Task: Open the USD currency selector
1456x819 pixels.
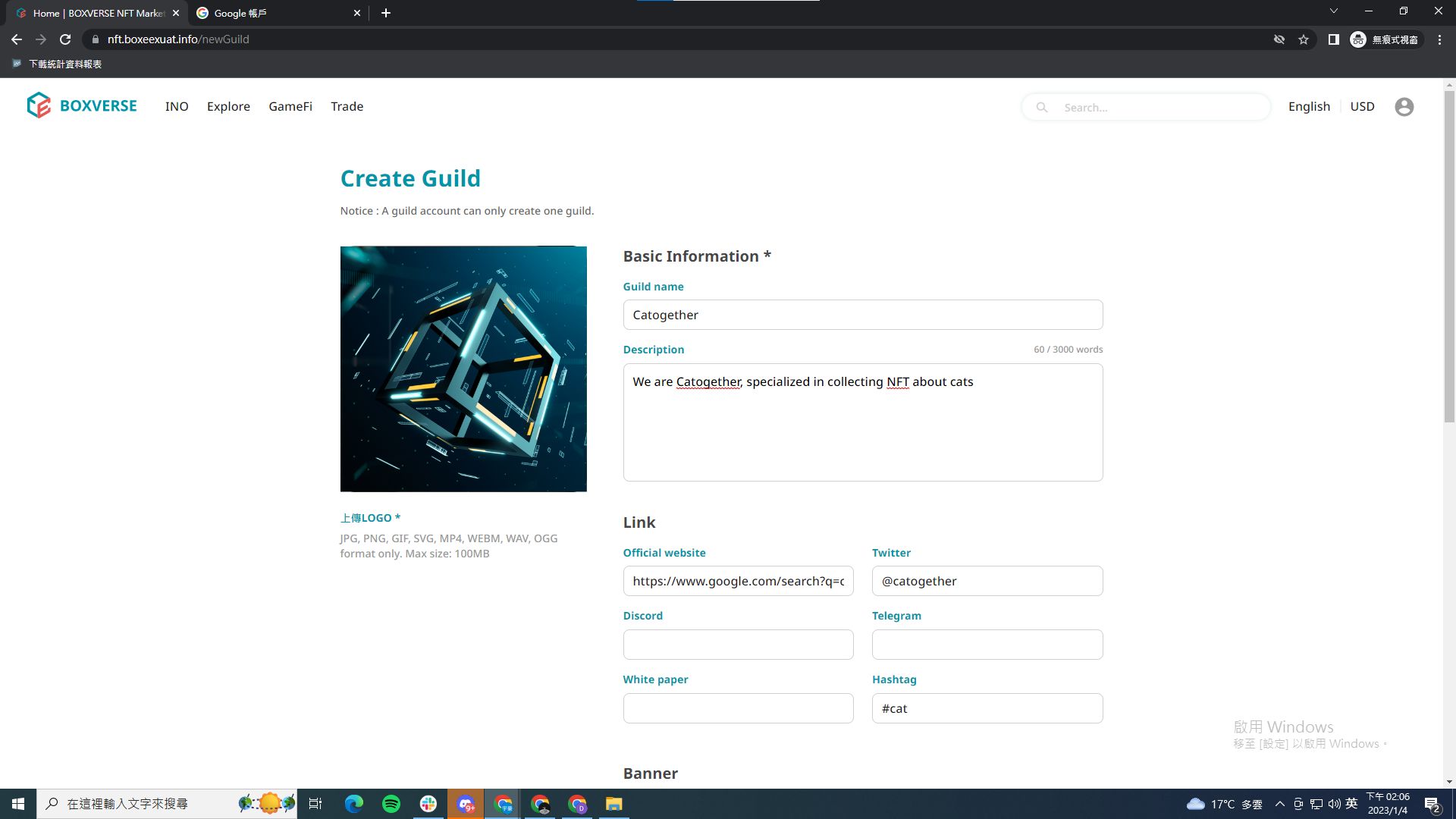Action: click(x=1362, y=107)
